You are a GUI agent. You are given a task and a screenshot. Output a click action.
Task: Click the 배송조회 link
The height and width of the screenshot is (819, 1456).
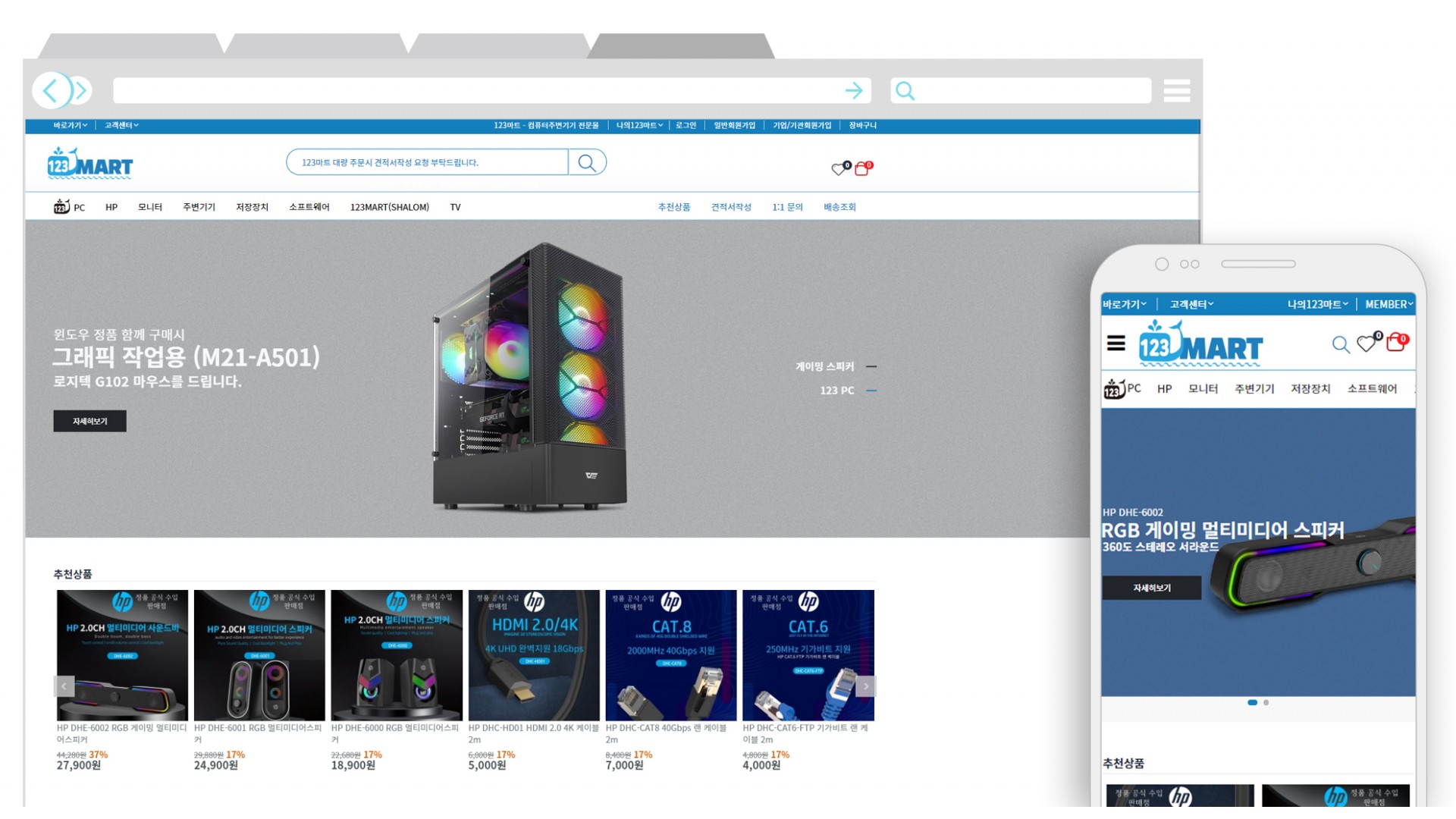(839, 207)
